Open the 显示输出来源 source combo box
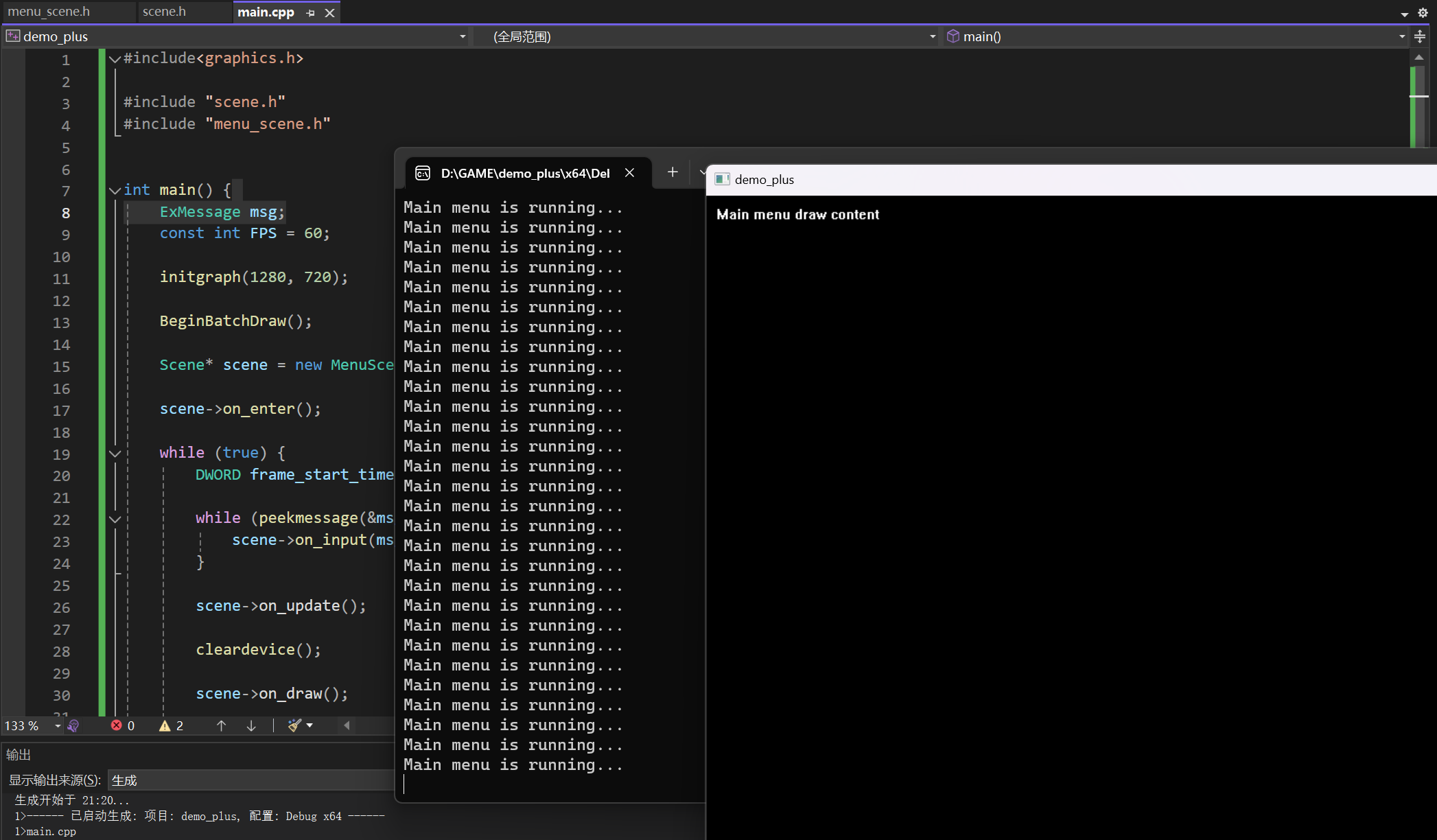 click(251, 780)
